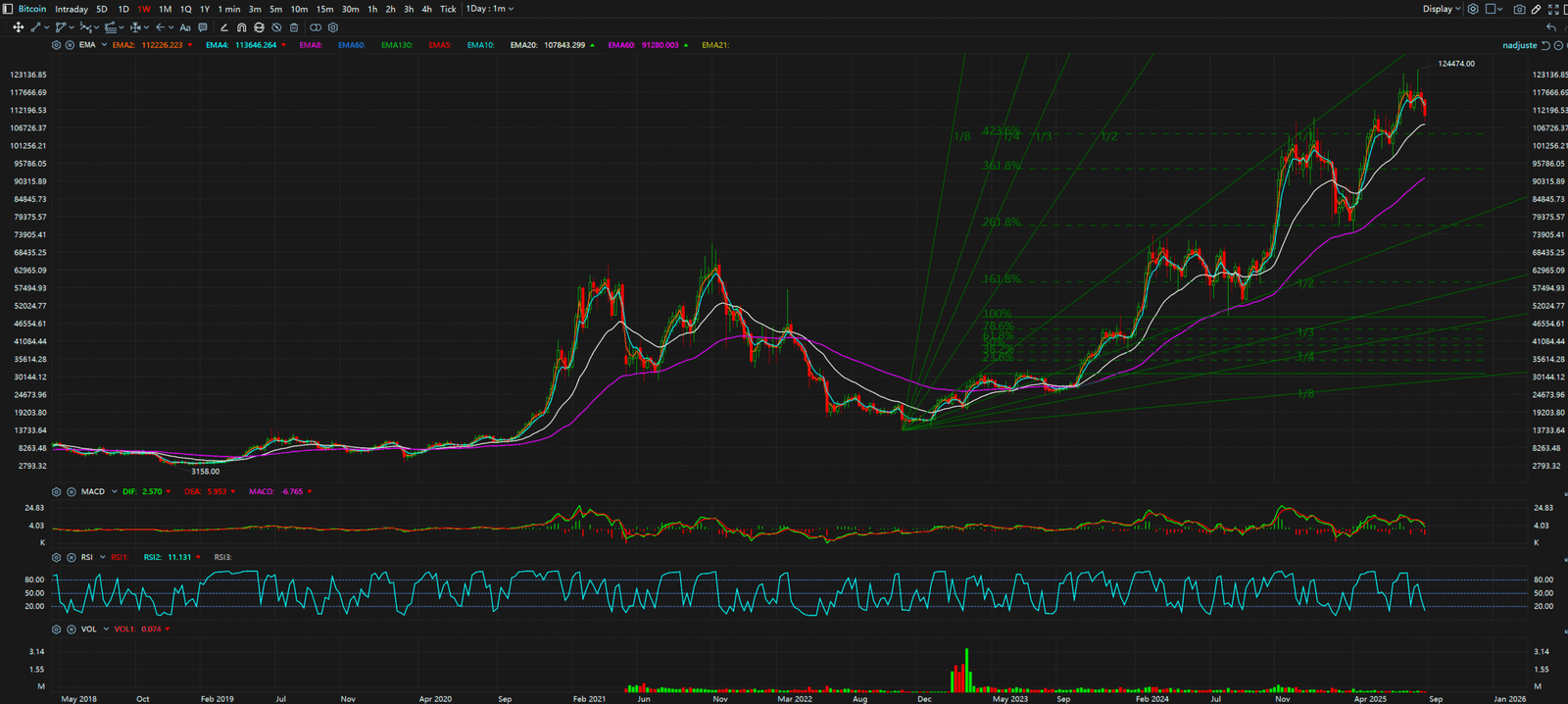Select the crosshair move cursor tool

(18, 27)
